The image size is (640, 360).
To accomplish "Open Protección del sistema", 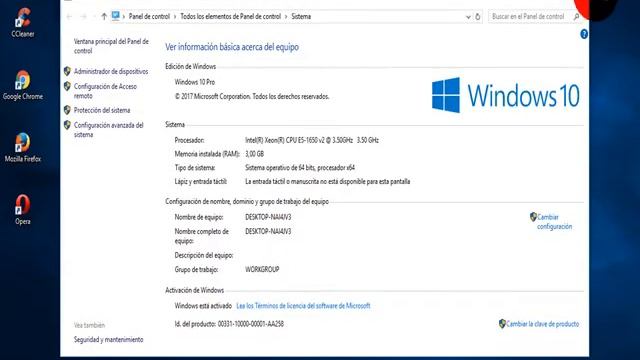I will (x=102, y=110).
